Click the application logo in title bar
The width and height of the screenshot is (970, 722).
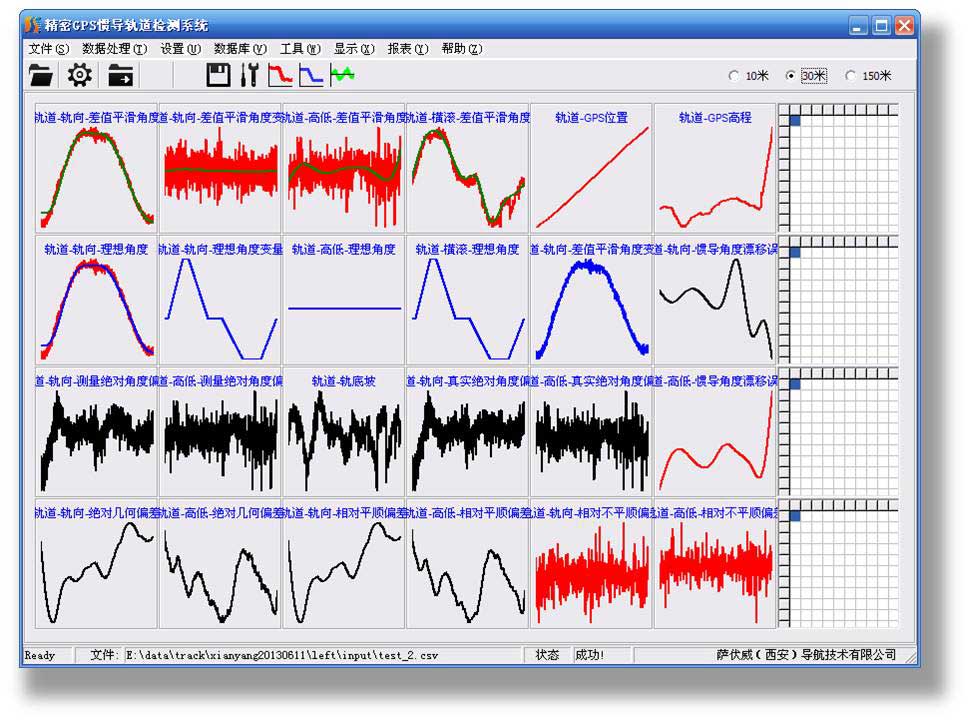[33, 25]
